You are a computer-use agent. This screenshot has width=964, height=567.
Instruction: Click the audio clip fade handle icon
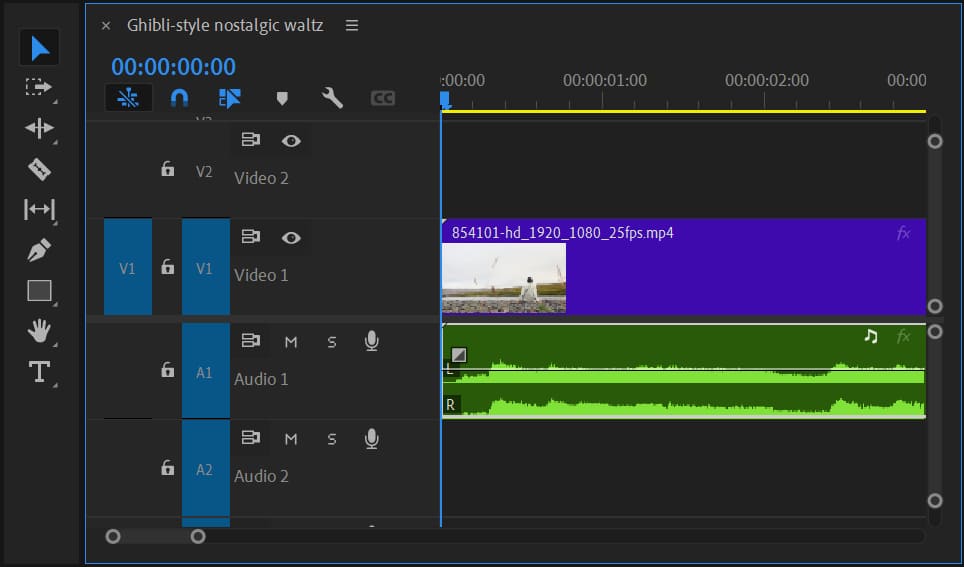pos(459,355)
